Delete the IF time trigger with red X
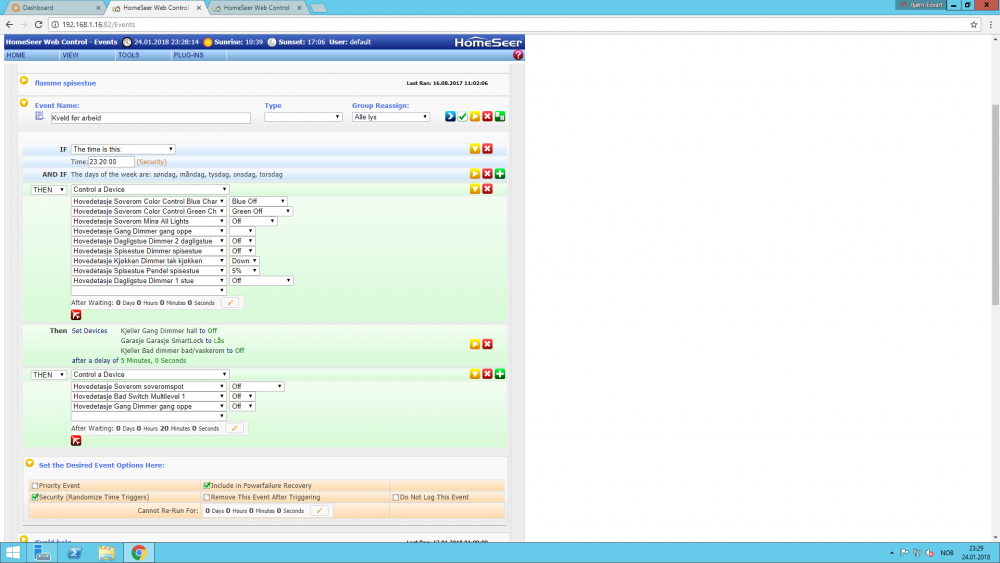 (x=488, y=149)
